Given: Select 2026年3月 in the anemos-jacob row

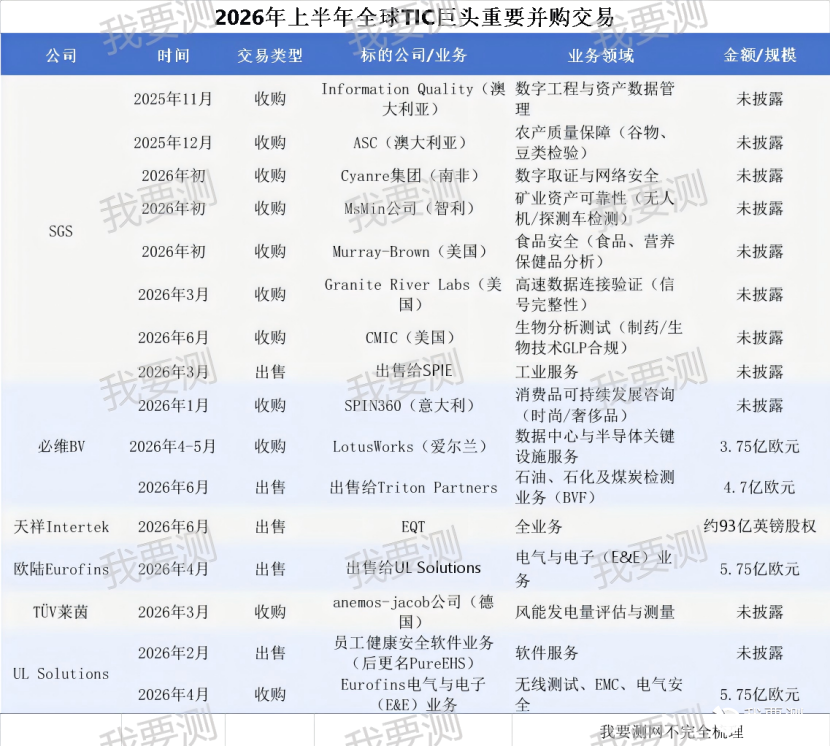Looking at the screenshot, I should [x=173, y=612].
